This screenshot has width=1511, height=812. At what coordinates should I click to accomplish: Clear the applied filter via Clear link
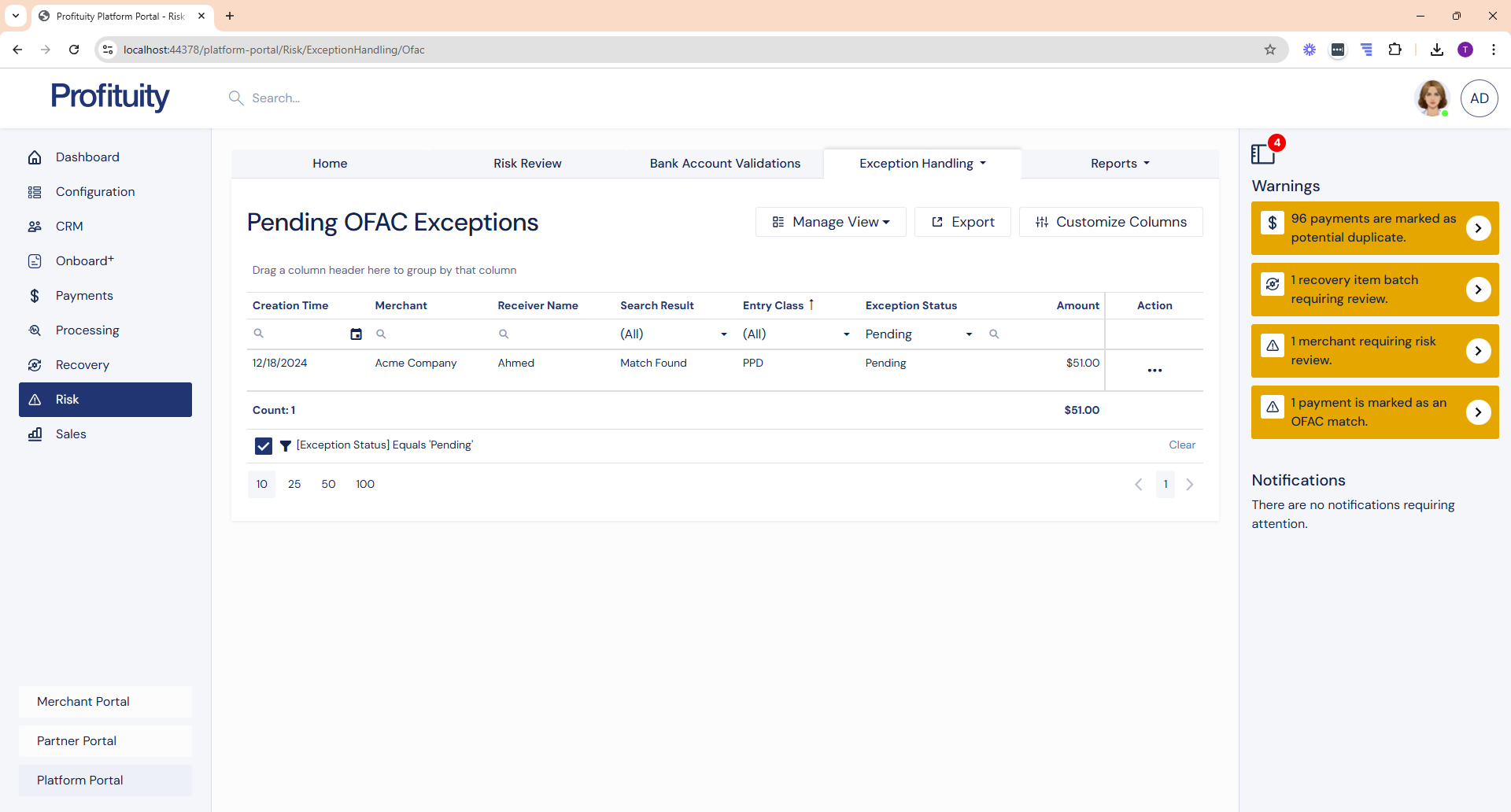pyautogui.click(x=1181, y=445)
